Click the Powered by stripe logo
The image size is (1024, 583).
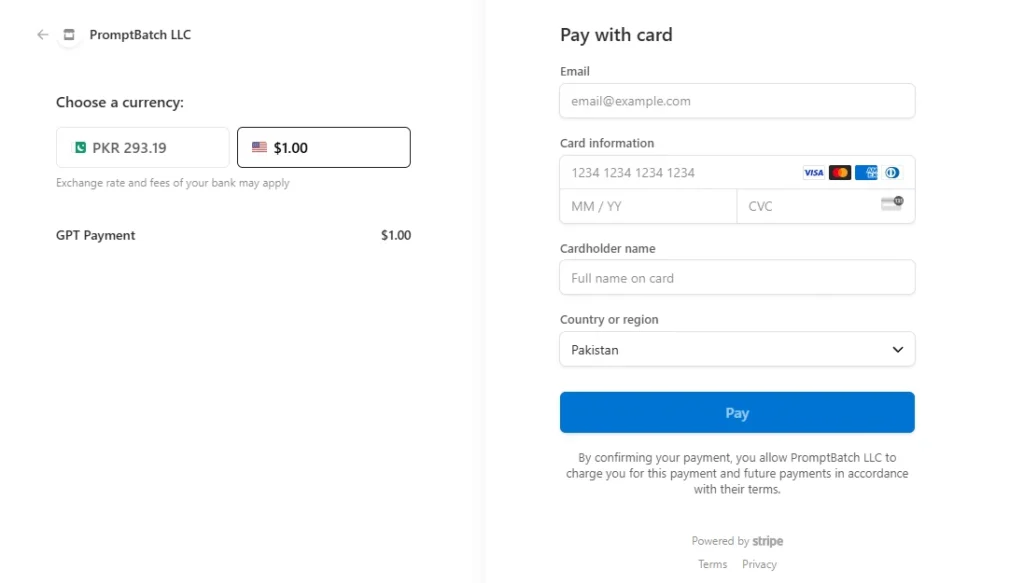pos(737,540)
